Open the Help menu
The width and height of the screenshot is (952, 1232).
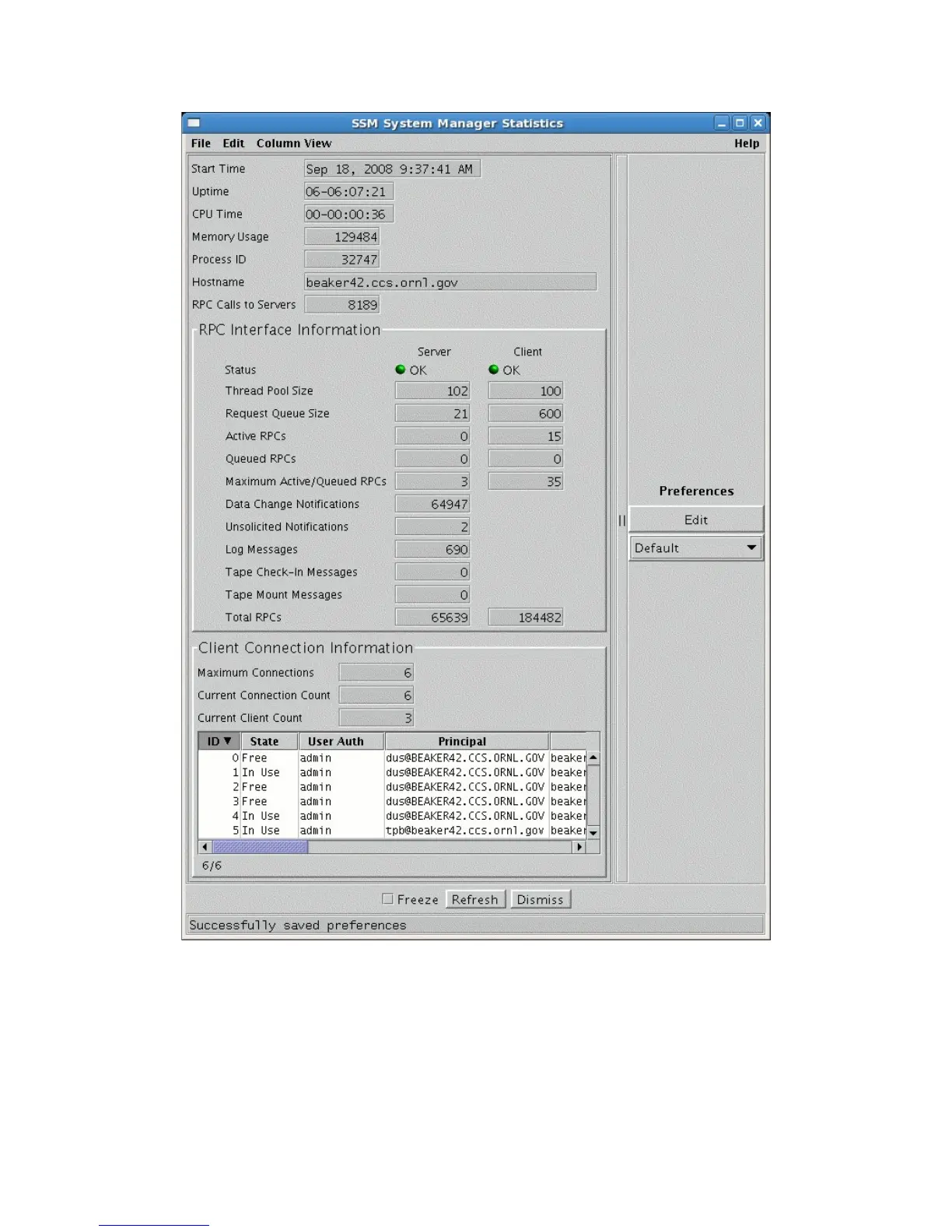[x=746, y=143]
